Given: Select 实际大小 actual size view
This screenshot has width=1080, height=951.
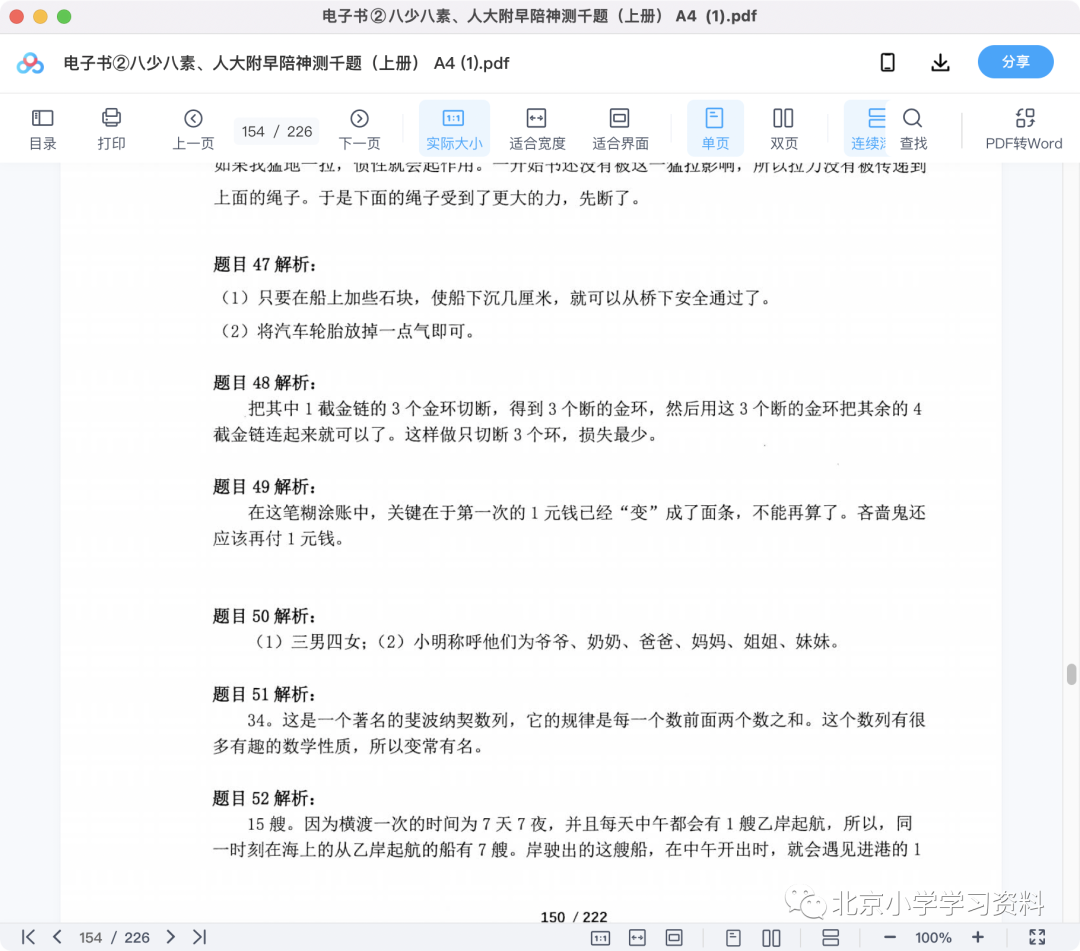Looking at the screenshot, I should pos(454,129).
